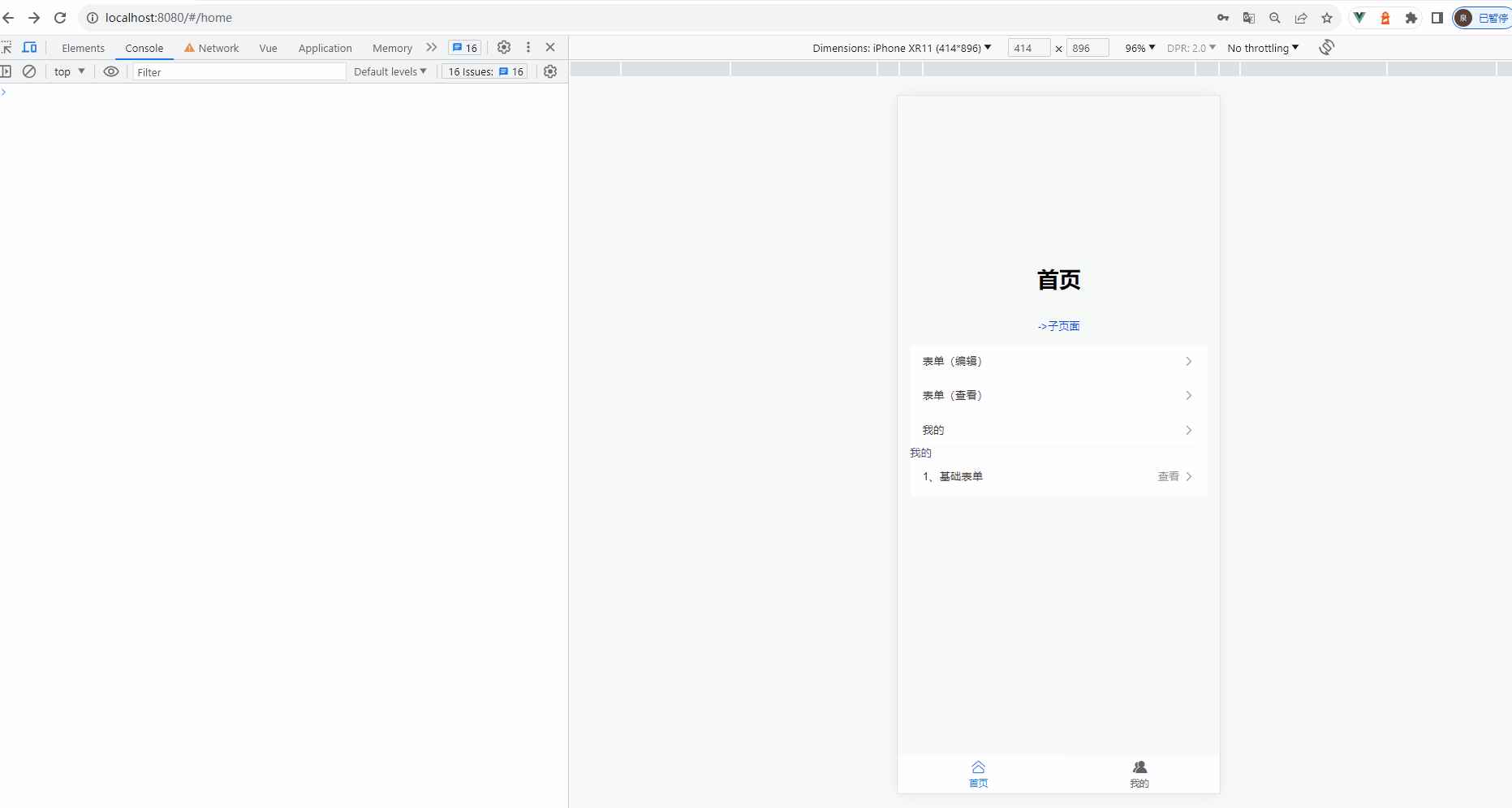The width and height of the screenshot is (1512, 808).
Task: Go back to the previous page
Action: click(9, 18)
